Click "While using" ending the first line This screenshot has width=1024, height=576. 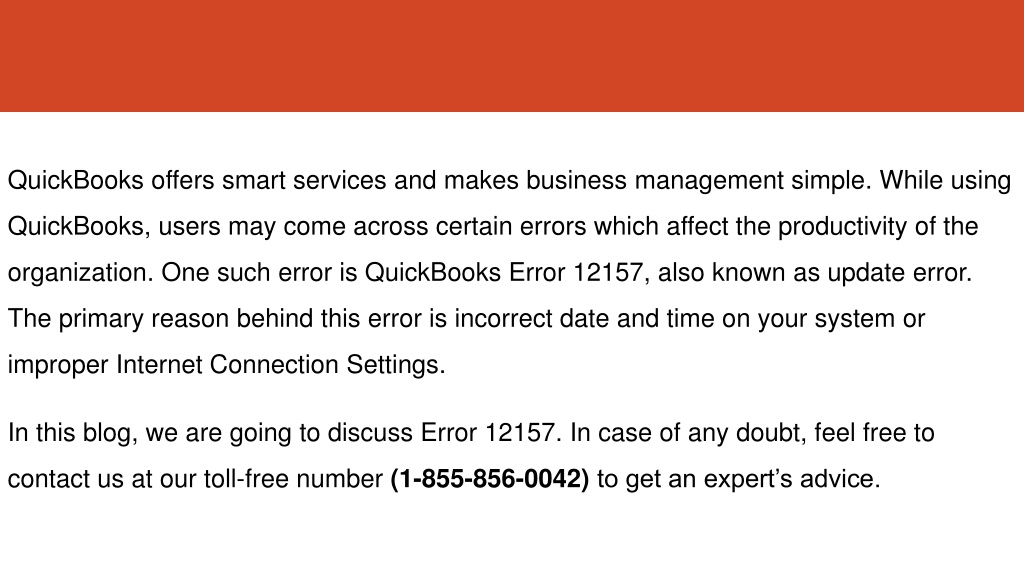(x=945, y=181)
